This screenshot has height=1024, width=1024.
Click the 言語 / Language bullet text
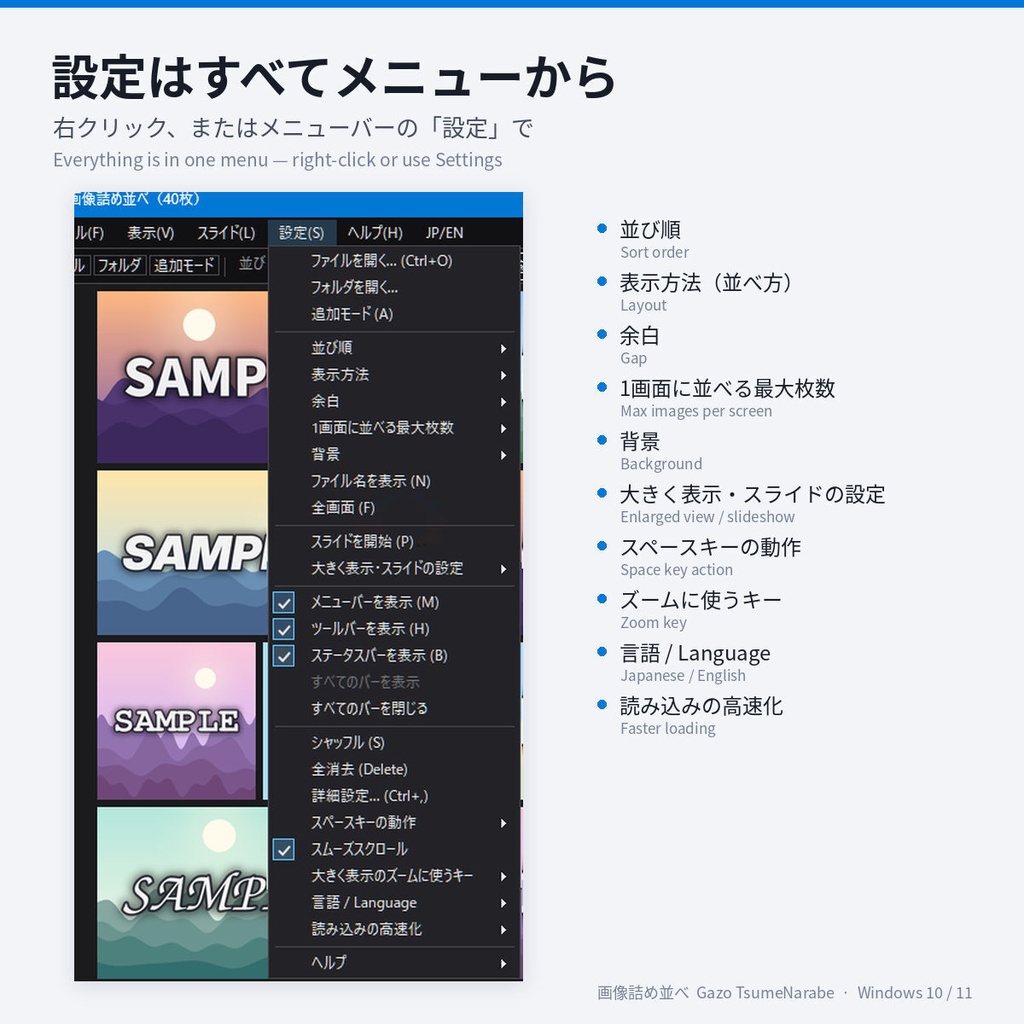point(696,653)
